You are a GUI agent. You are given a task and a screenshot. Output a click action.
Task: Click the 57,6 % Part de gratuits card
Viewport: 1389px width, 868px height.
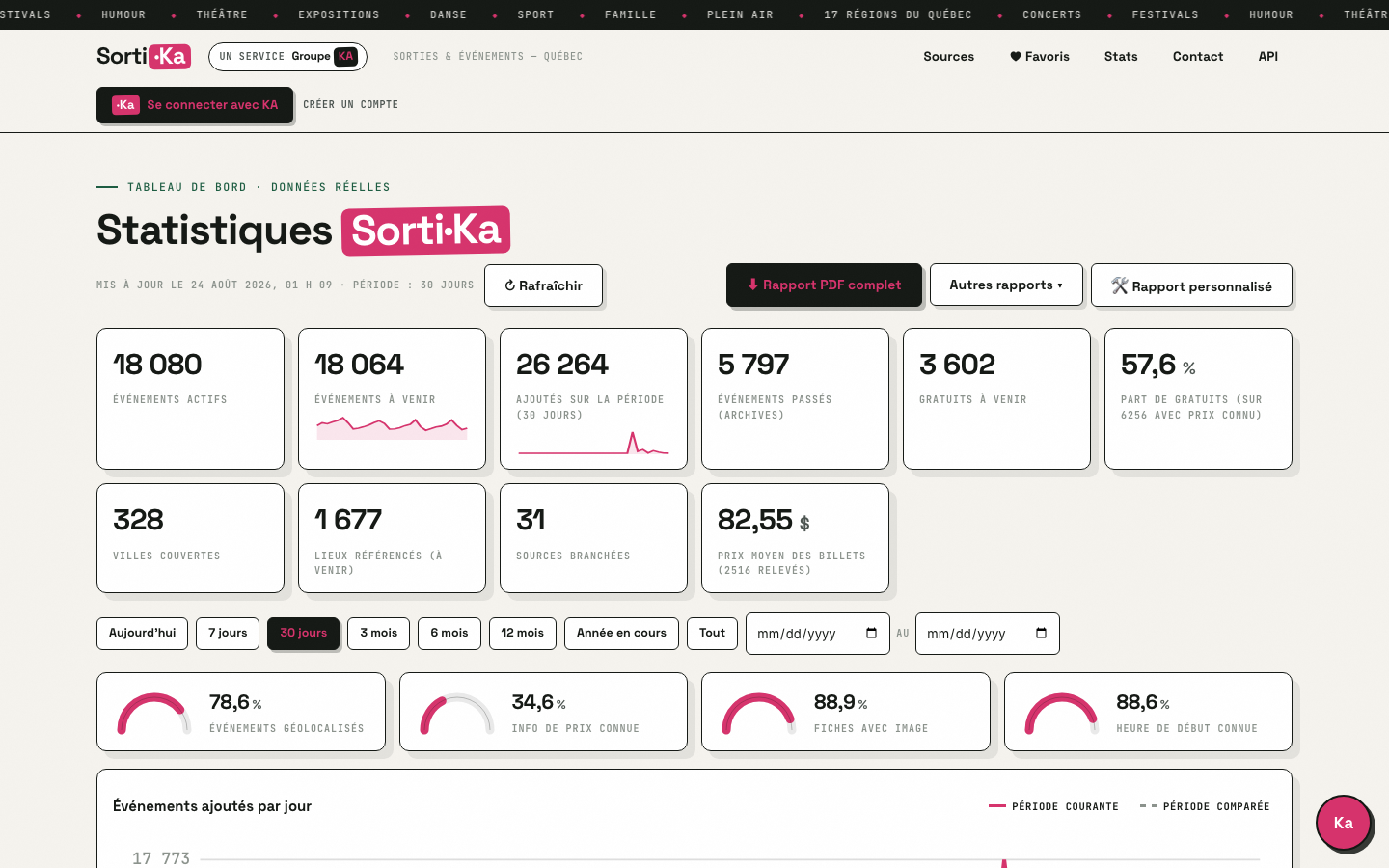tap(1198, 398)
